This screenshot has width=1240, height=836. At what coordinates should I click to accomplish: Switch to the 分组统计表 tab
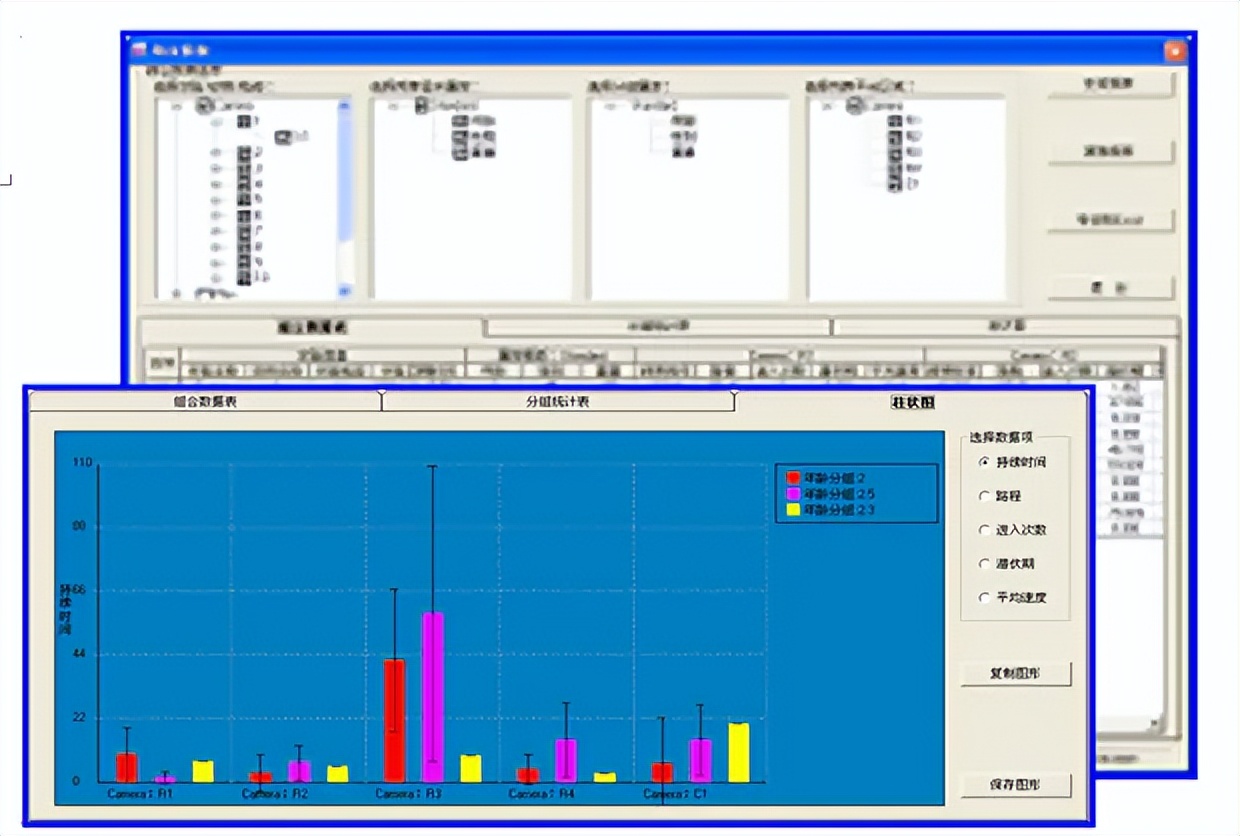click(557, 399)
